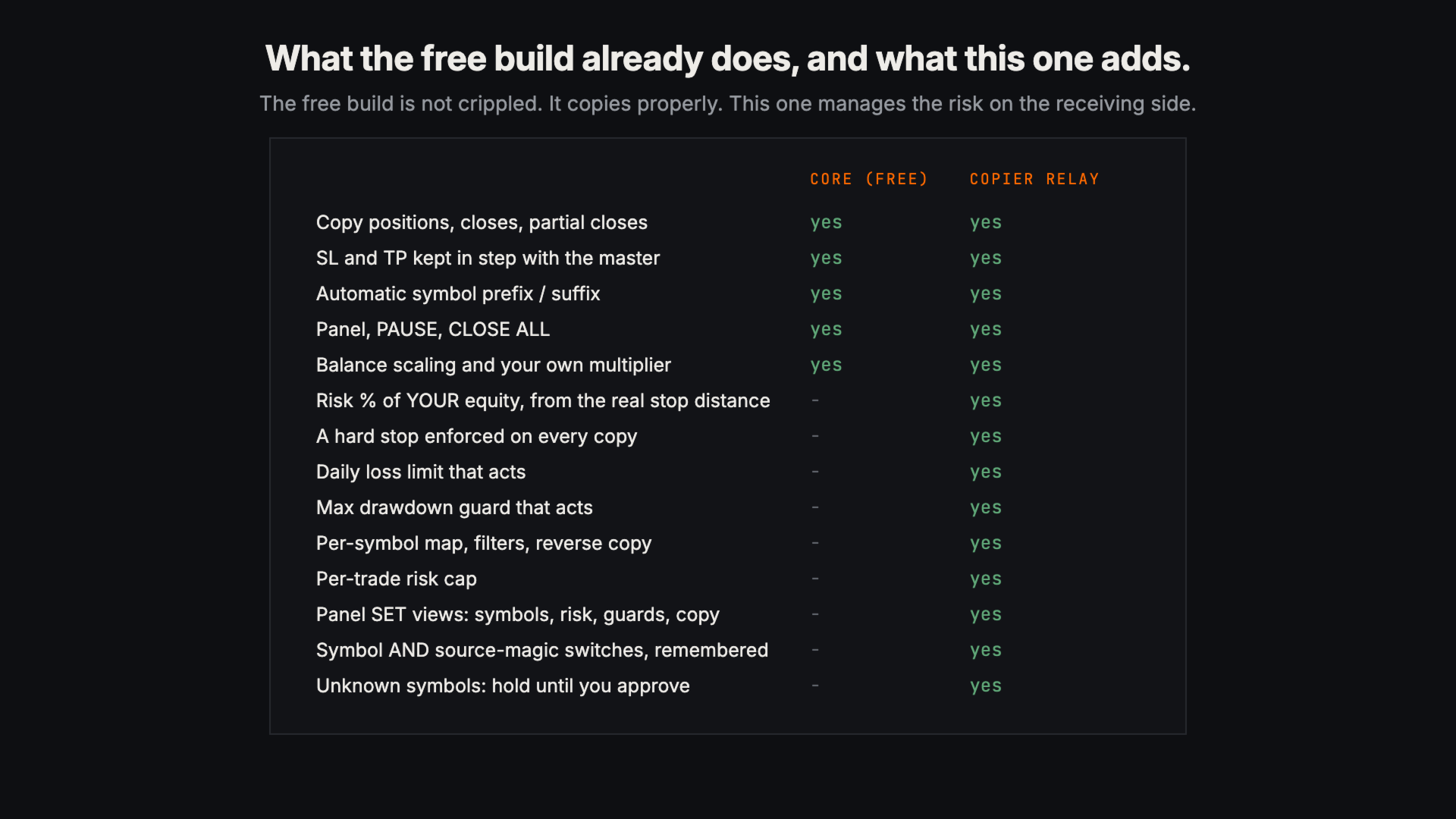Select the 'Per-trade risk cap' row

pyautogui.click(x=728, y=579)
